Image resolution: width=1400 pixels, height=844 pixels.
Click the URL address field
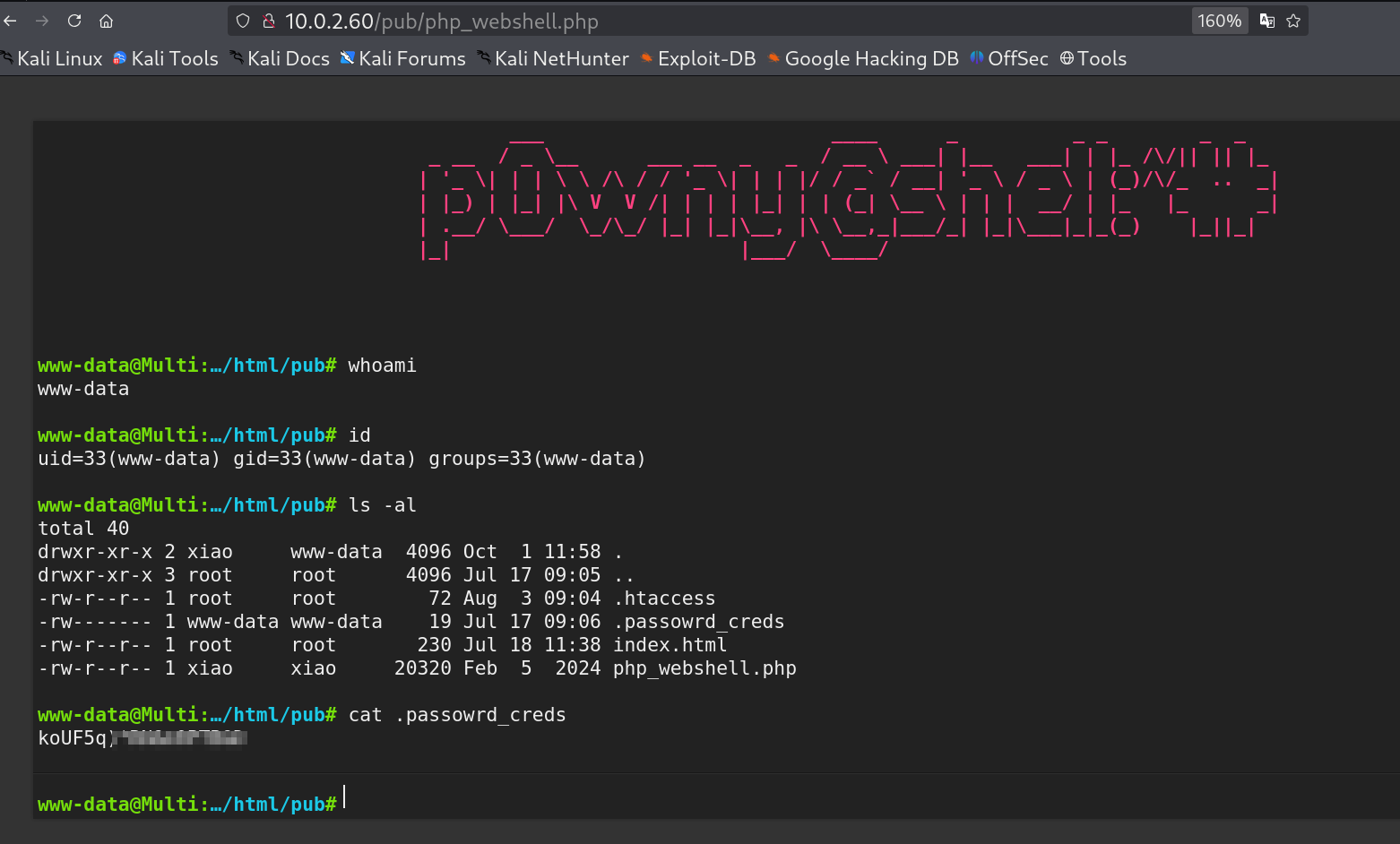[x=717, y=21]
